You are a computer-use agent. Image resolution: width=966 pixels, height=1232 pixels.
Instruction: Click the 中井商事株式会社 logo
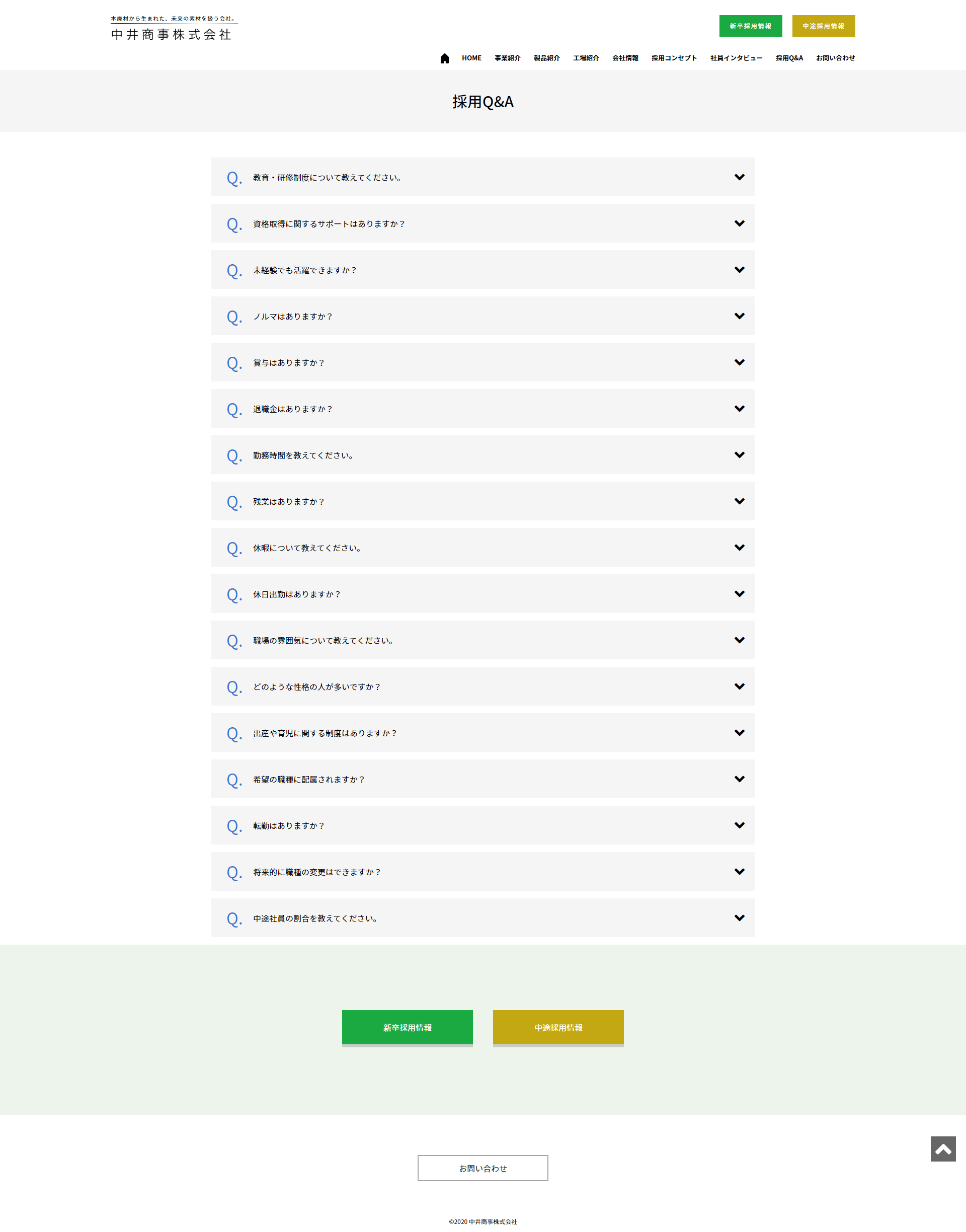pyautogui.click(x=172, y=35)
